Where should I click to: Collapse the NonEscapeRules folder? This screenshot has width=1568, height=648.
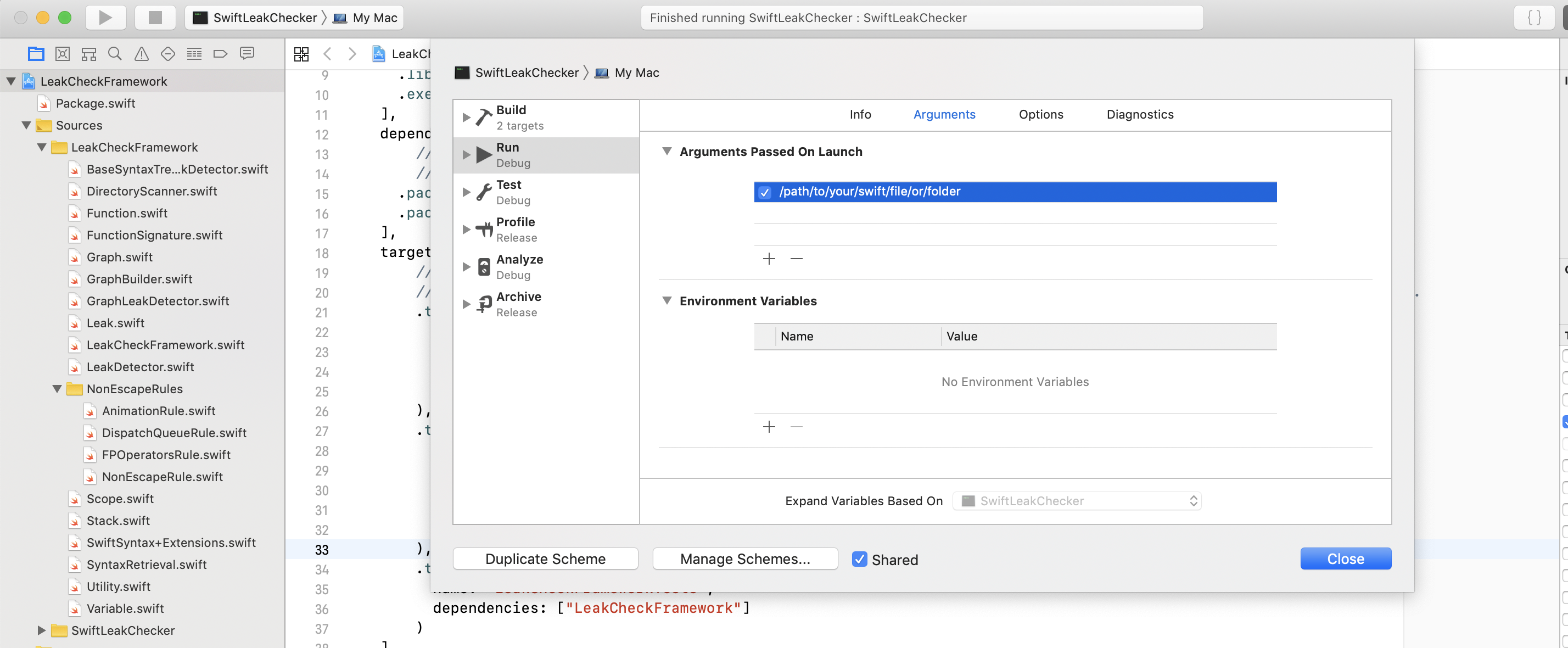coord(57,389)
